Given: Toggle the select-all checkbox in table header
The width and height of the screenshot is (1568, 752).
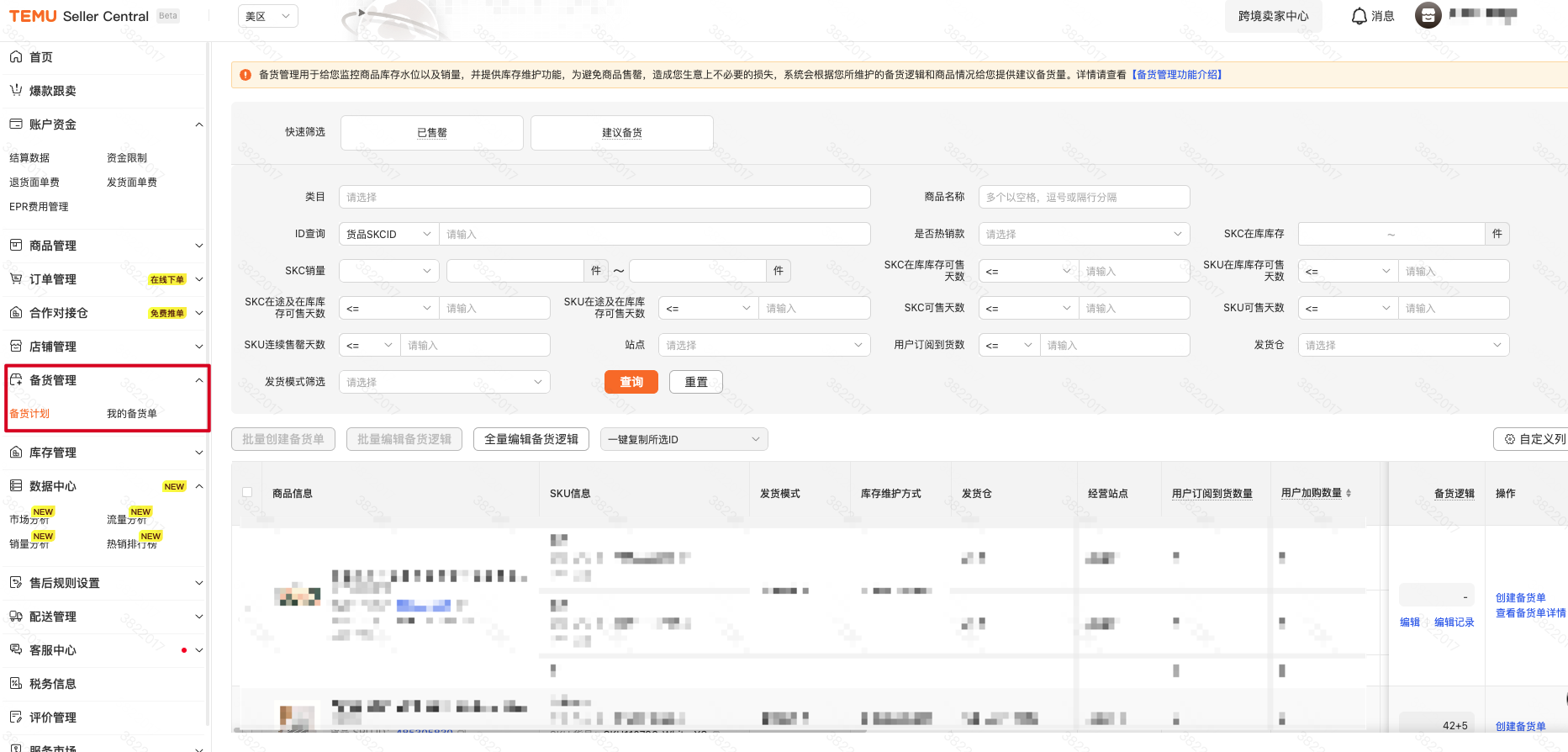Looking at the screenshot, I should pyautogui.click(x=247, y=493).
